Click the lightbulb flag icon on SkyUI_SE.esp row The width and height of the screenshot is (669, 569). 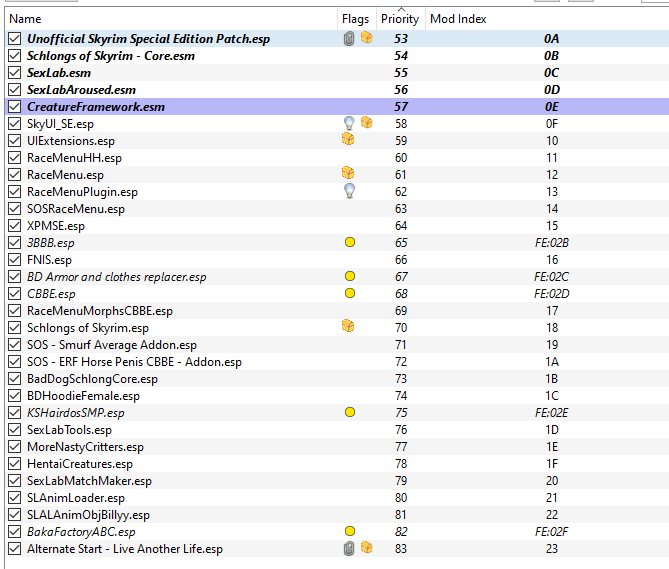point(349,123)
